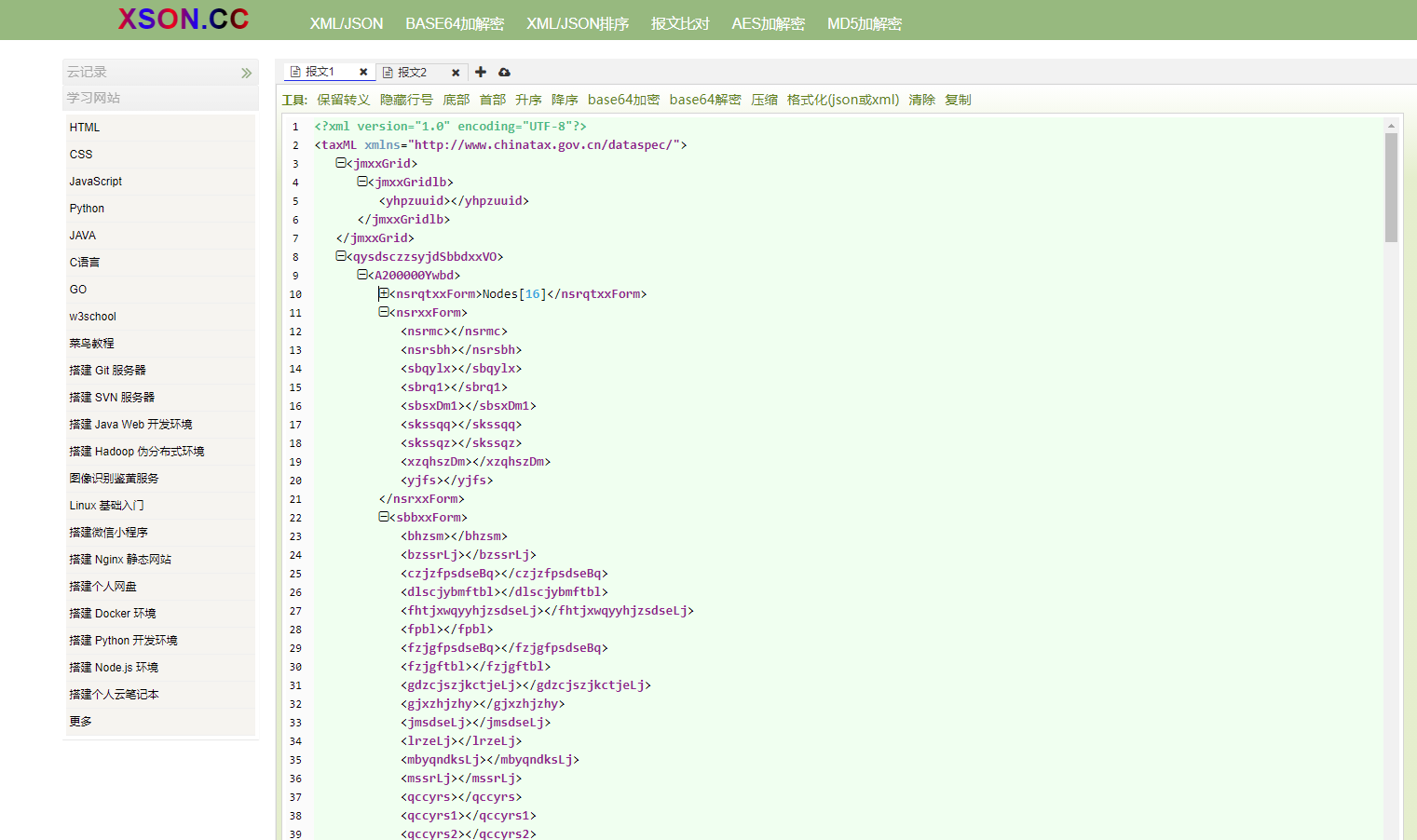Screen dimensions: 1417x840
Task: Open the AES加解密 page
Action: (x=768, y=23)
